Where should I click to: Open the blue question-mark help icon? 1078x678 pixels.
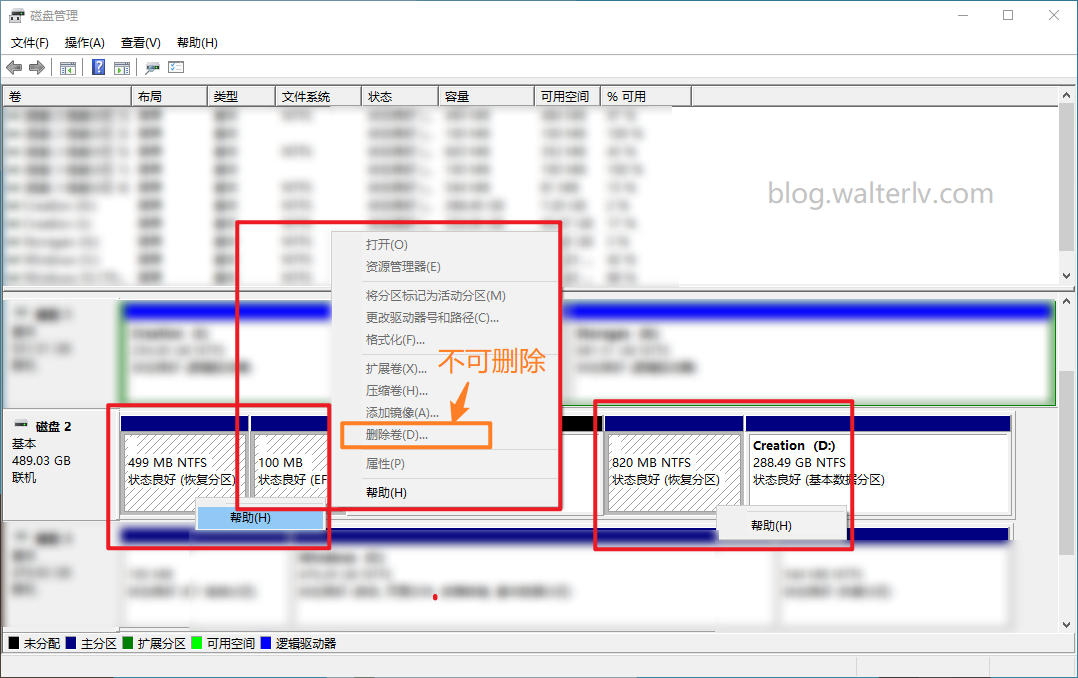coord(98,67)
